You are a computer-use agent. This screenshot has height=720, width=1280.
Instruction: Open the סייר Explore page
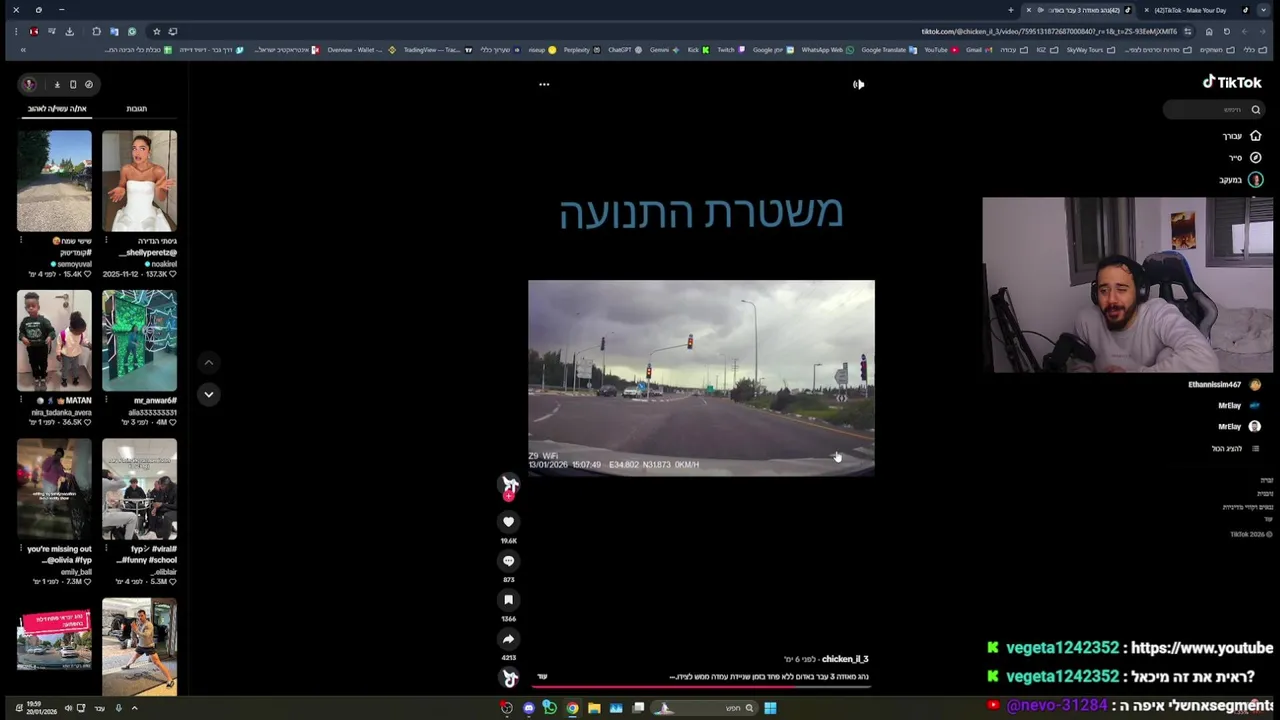click(1244, 158)
